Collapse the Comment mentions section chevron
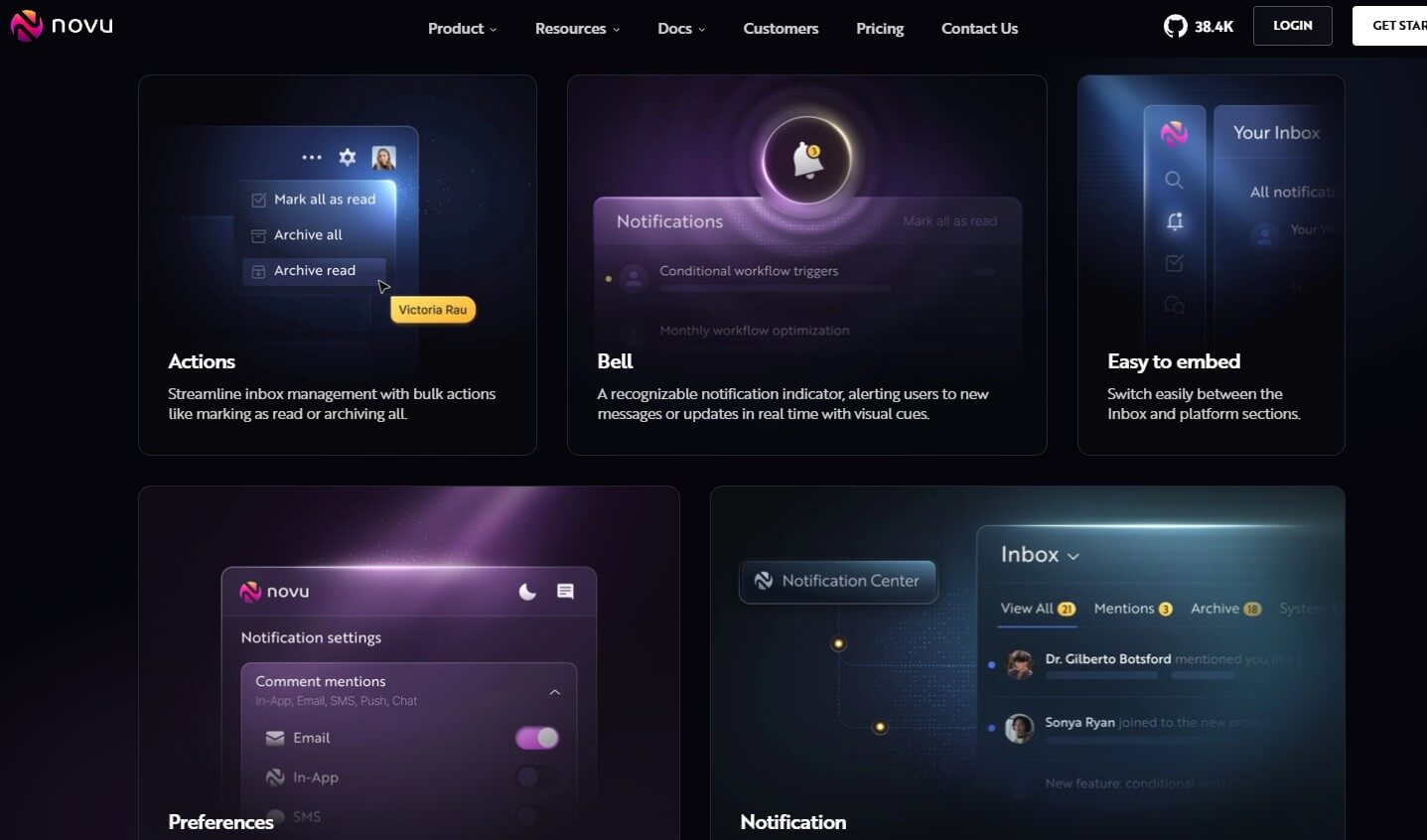This screenshot has width=1427, height=840. click(x=555, y=692)
